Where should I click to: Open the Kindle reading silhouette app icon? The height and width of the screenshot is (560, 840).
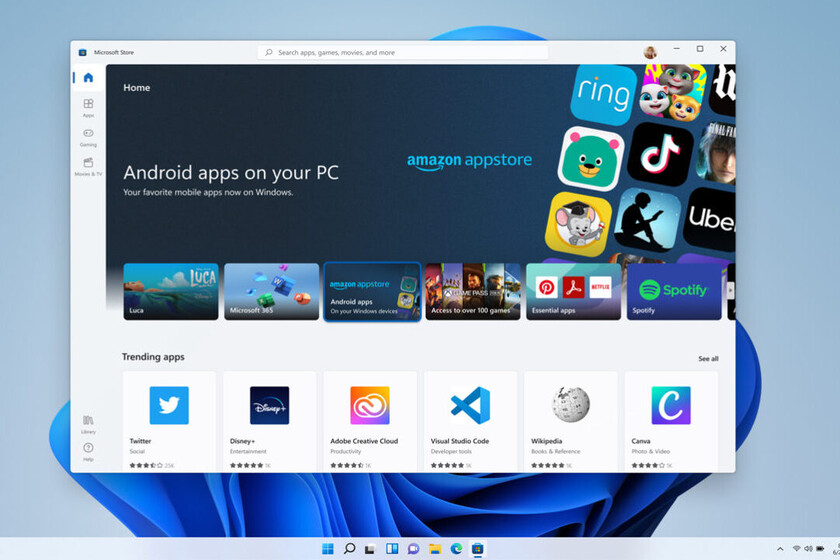click(x=648, y=220)
